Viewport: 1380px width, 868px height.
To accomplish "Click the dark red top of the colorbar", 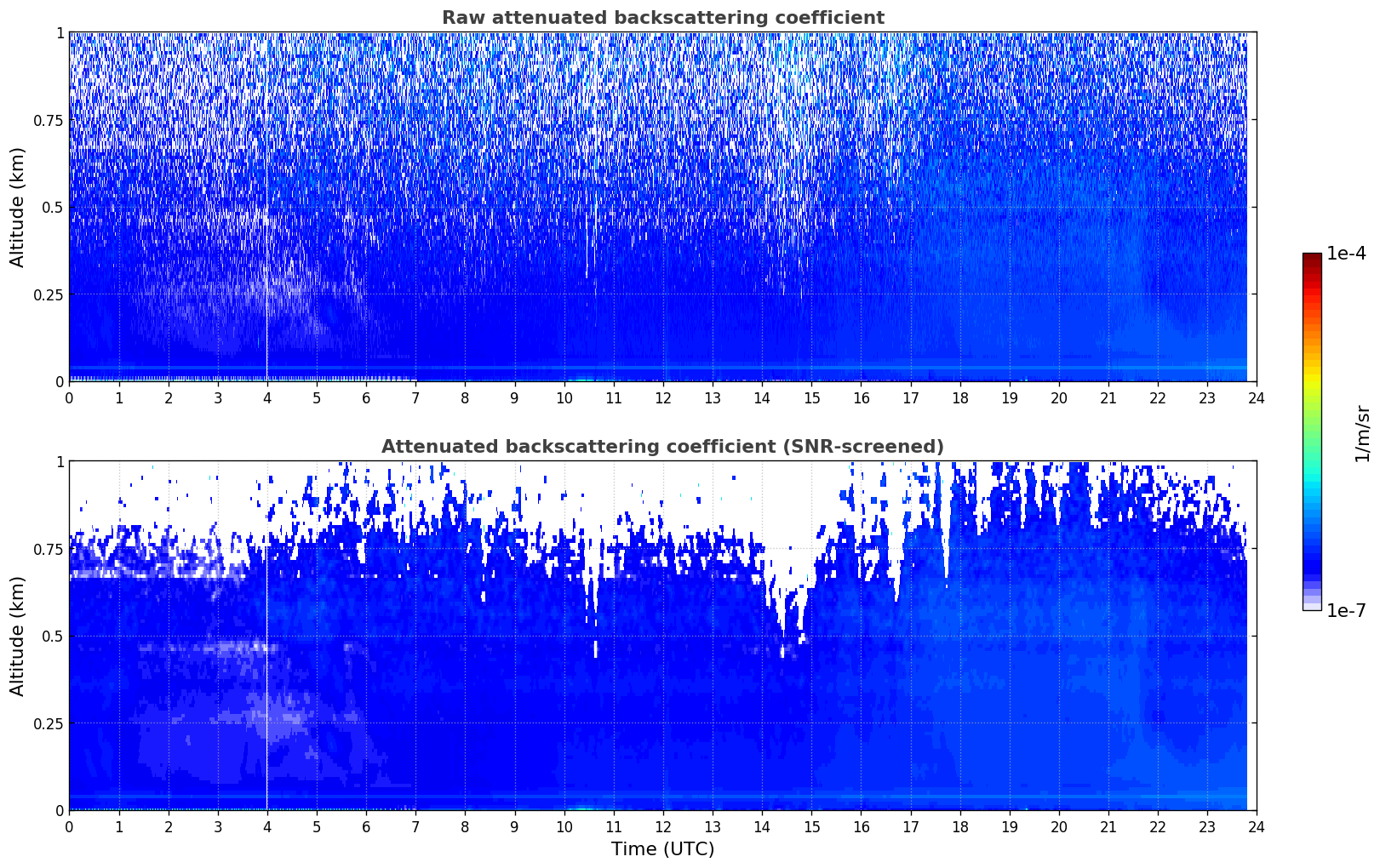I will tap(1312, 257).
